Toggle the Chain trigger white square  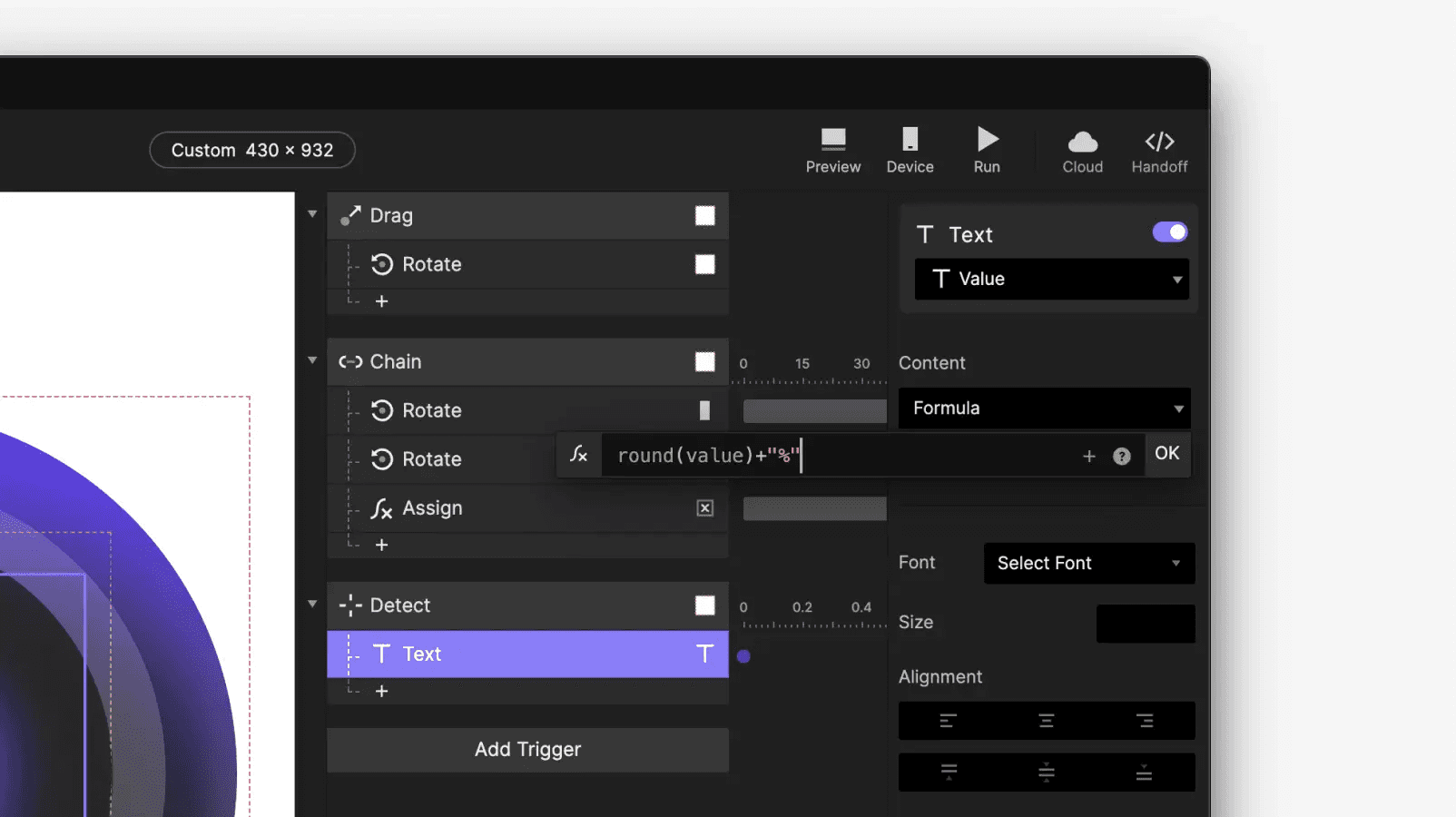[705, 361]
